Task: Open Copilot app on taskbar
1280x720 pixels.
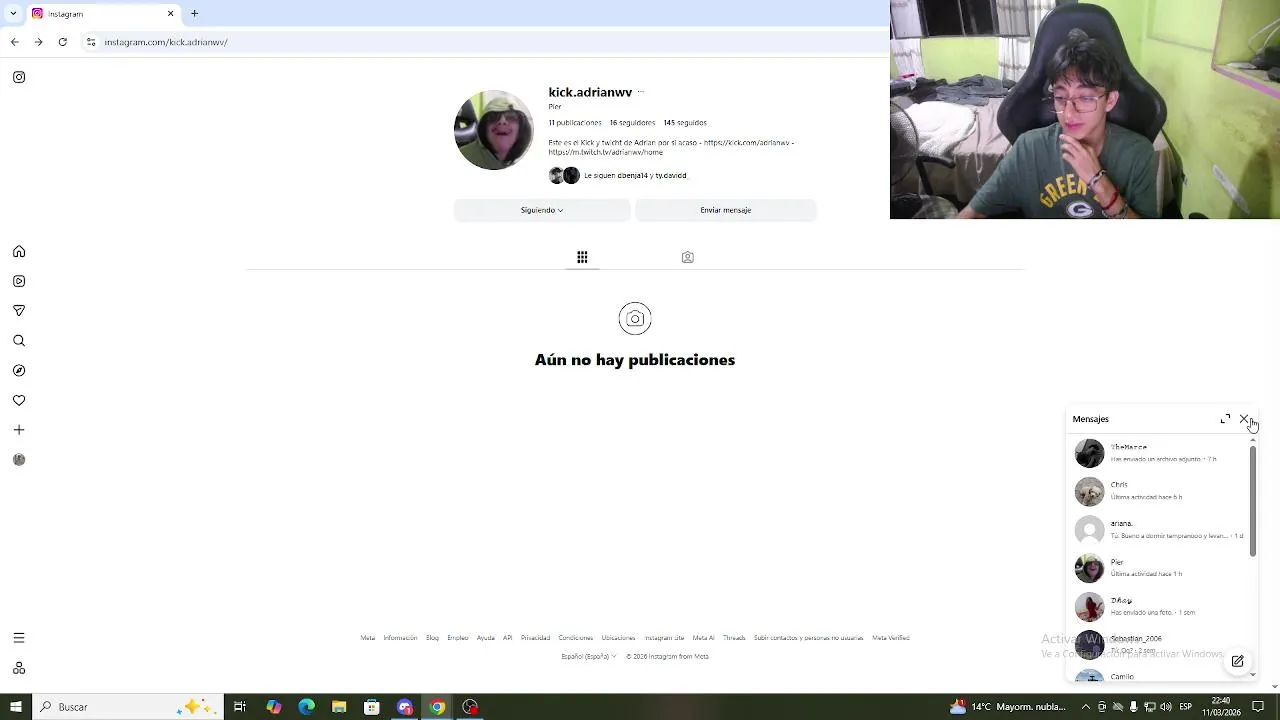Action: (x=273, y=707)
